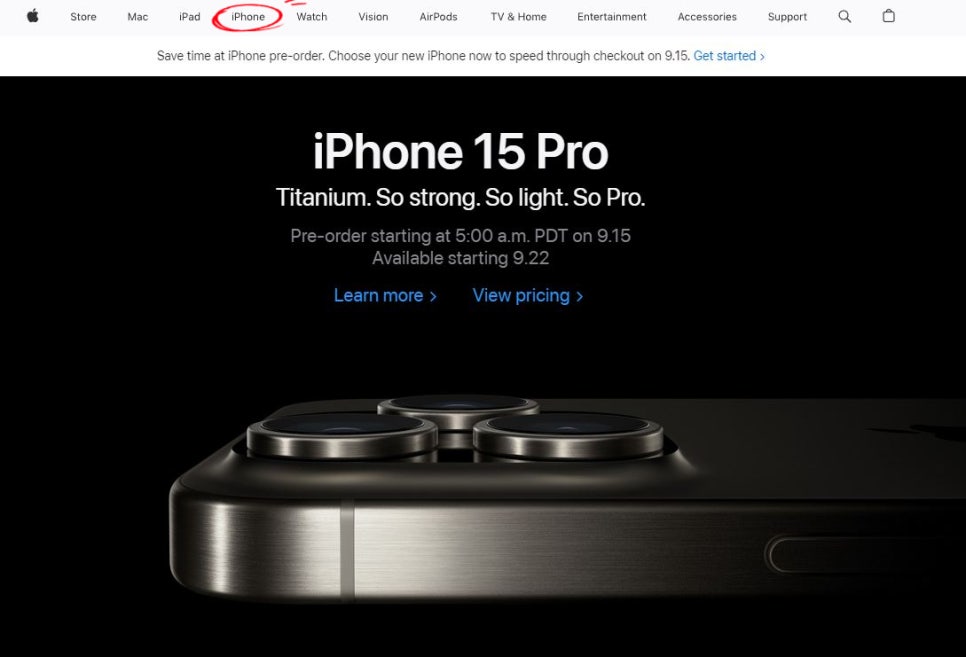
Task: Open the Store menu
Action: click(83, 17)
